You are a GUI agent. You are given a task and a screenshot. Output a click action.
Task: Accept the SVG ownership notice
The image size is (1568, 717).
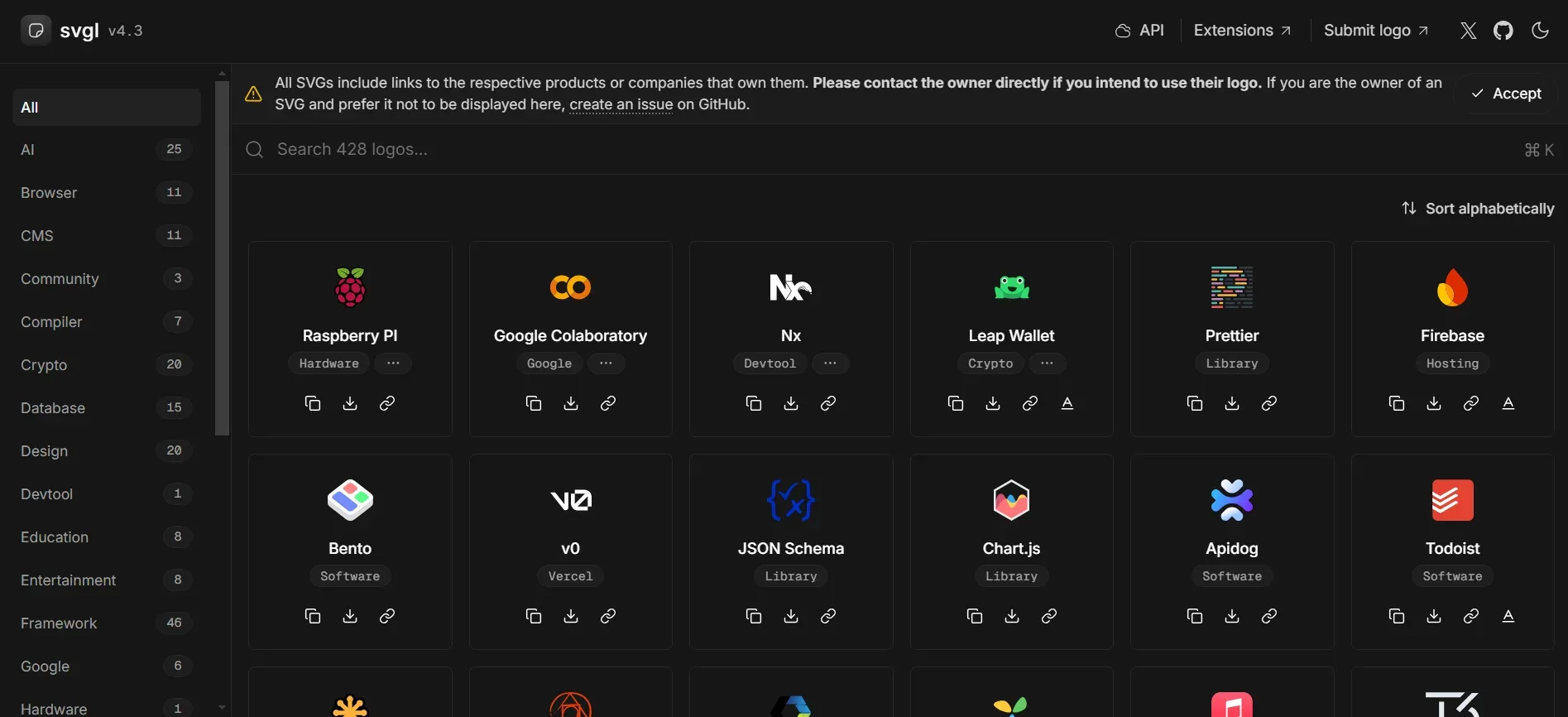1507,94
